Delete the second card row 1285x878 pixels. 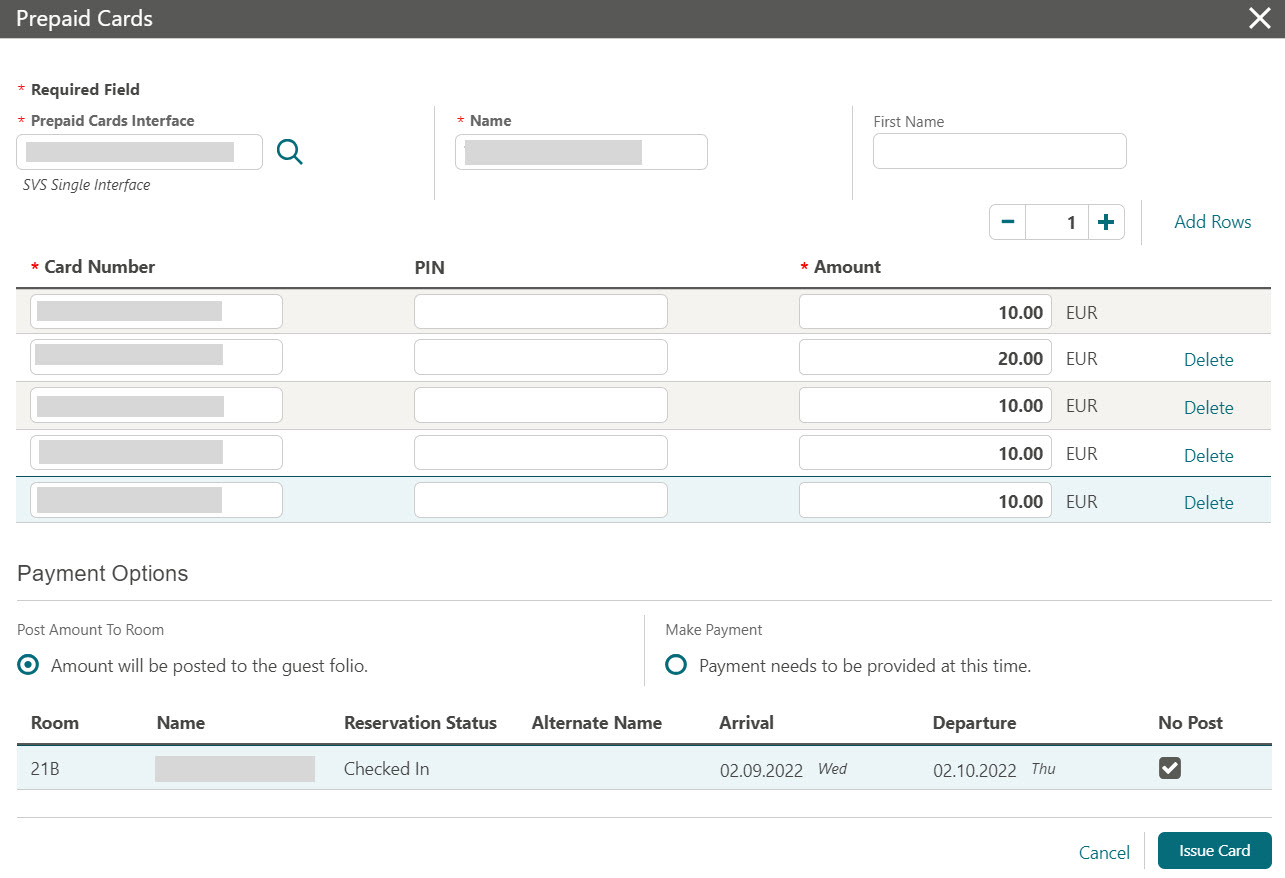point(1208,359)
